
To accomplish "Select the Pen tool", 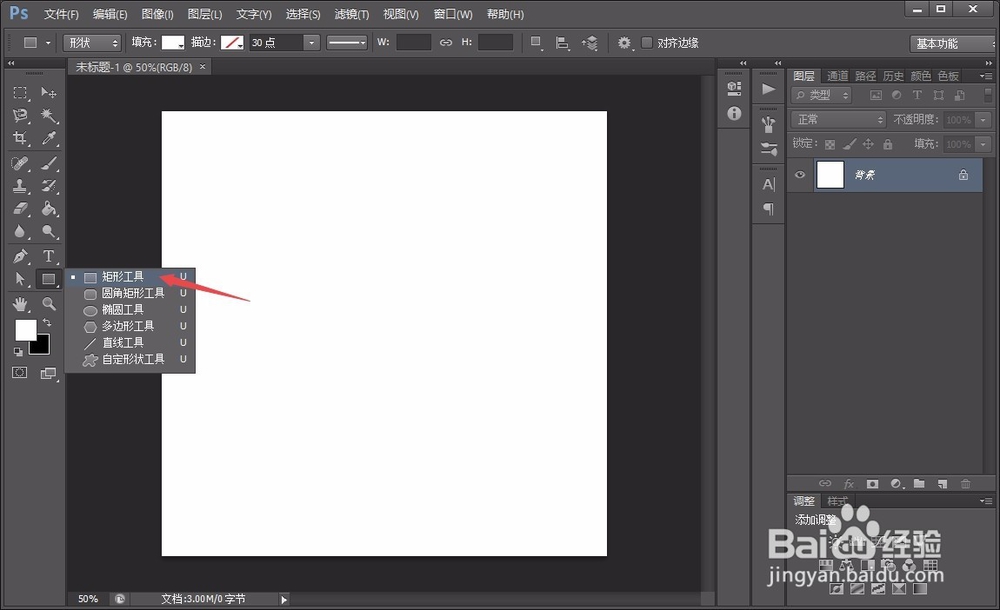I will (22, 256).
